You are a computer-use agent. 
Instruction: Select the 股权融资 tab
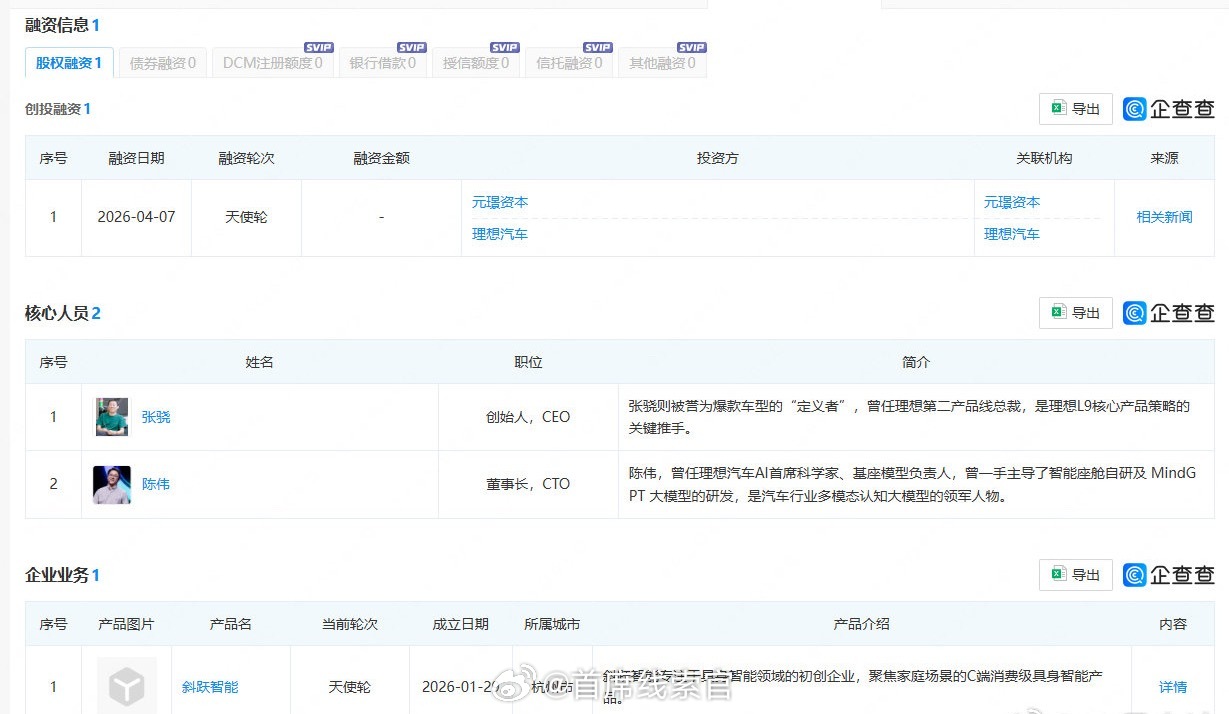pos(69,63)
